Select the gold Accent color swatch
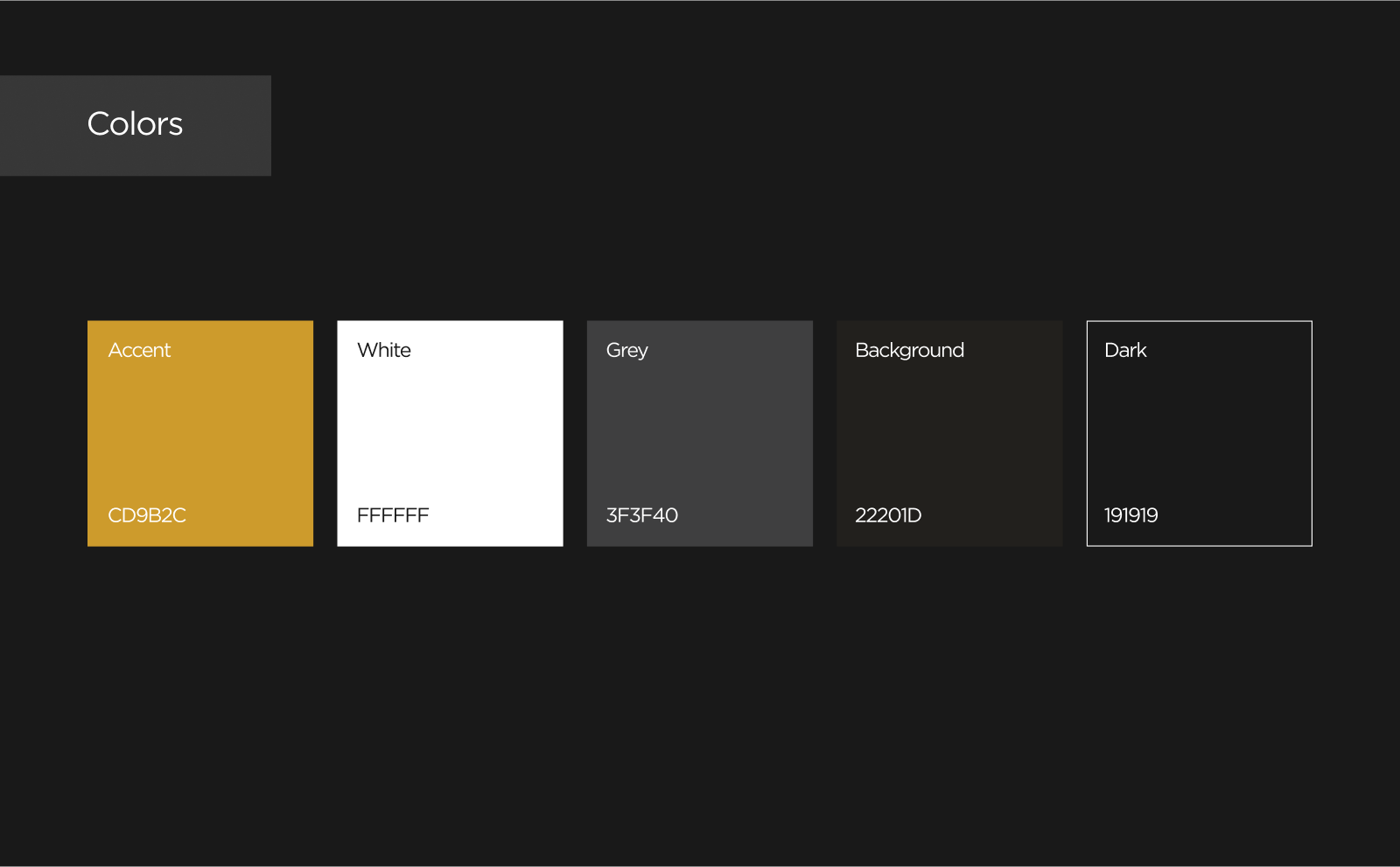This screenshot has height=867, width=1400. pyautogui.click(x=200, y=433)
